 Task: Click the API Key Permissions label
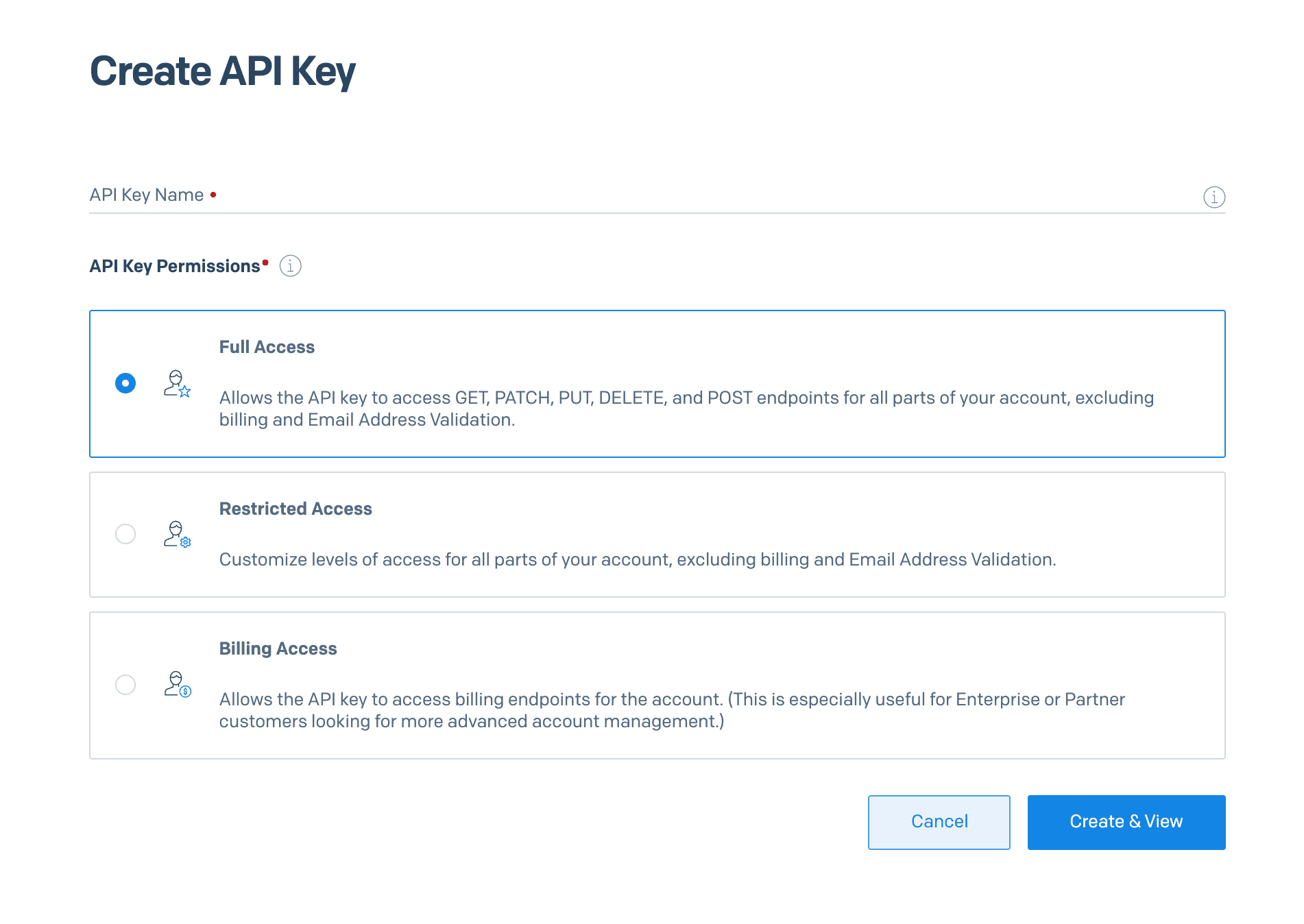[x=175, y=266]
